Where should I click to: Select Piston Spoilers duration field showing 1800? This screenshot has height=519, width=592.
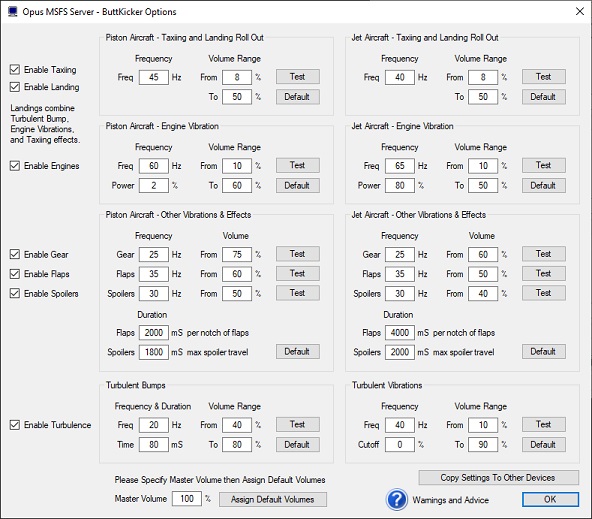(x=154, y=352)
